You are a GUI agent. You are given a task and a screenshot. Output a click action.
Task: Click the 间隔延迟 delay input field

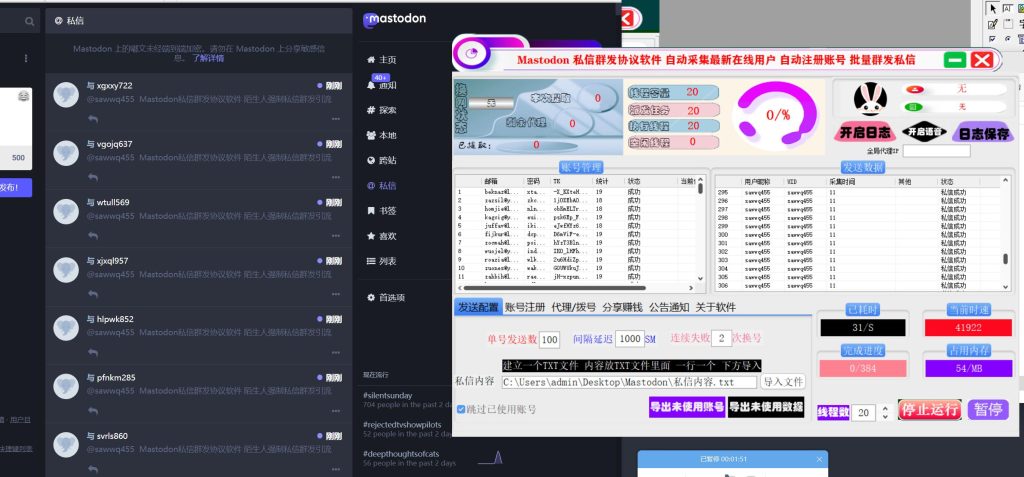(629, 339)
